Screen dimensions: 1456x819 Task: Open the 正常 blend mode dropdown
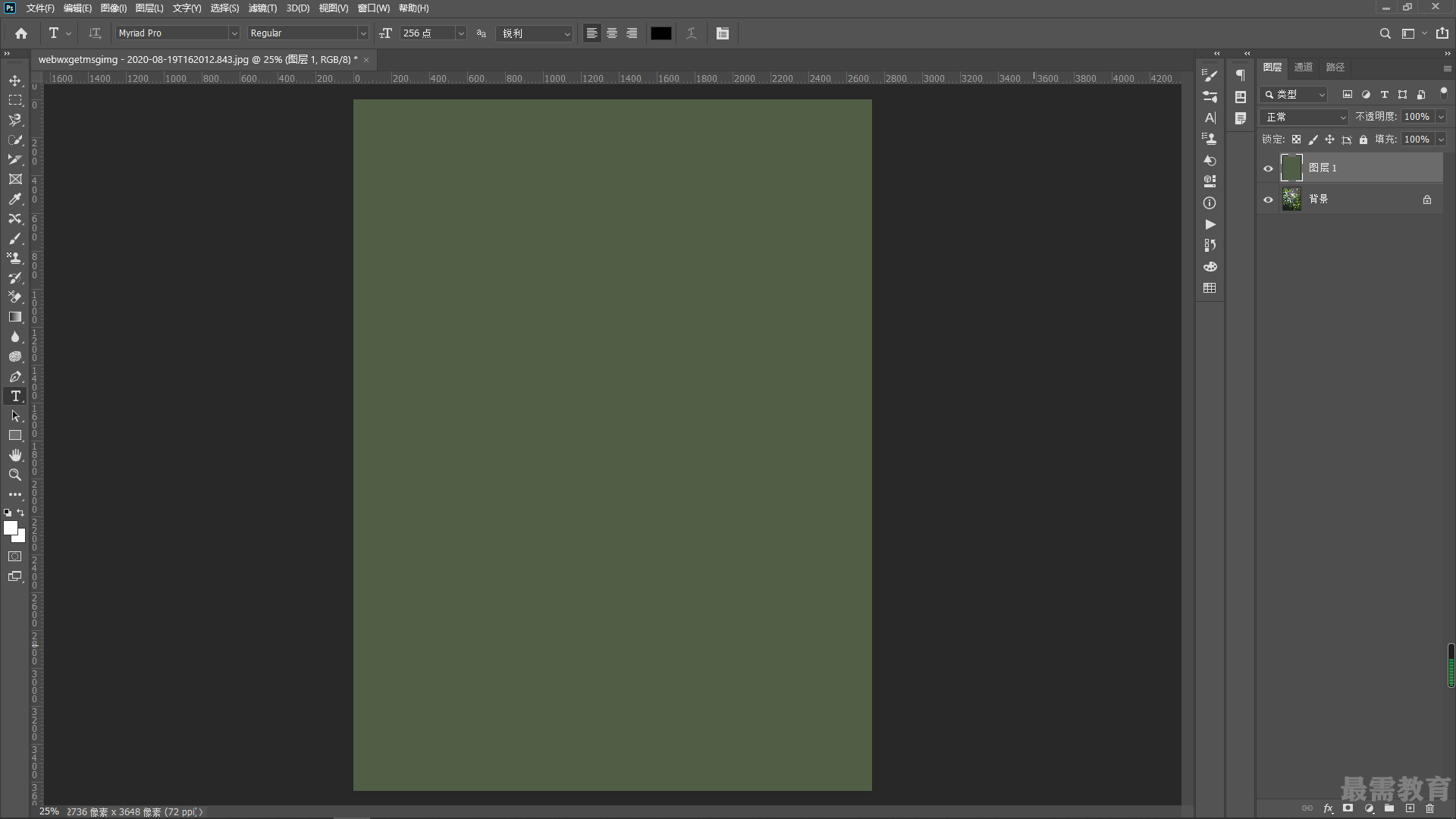click(x=1304, y=117)
